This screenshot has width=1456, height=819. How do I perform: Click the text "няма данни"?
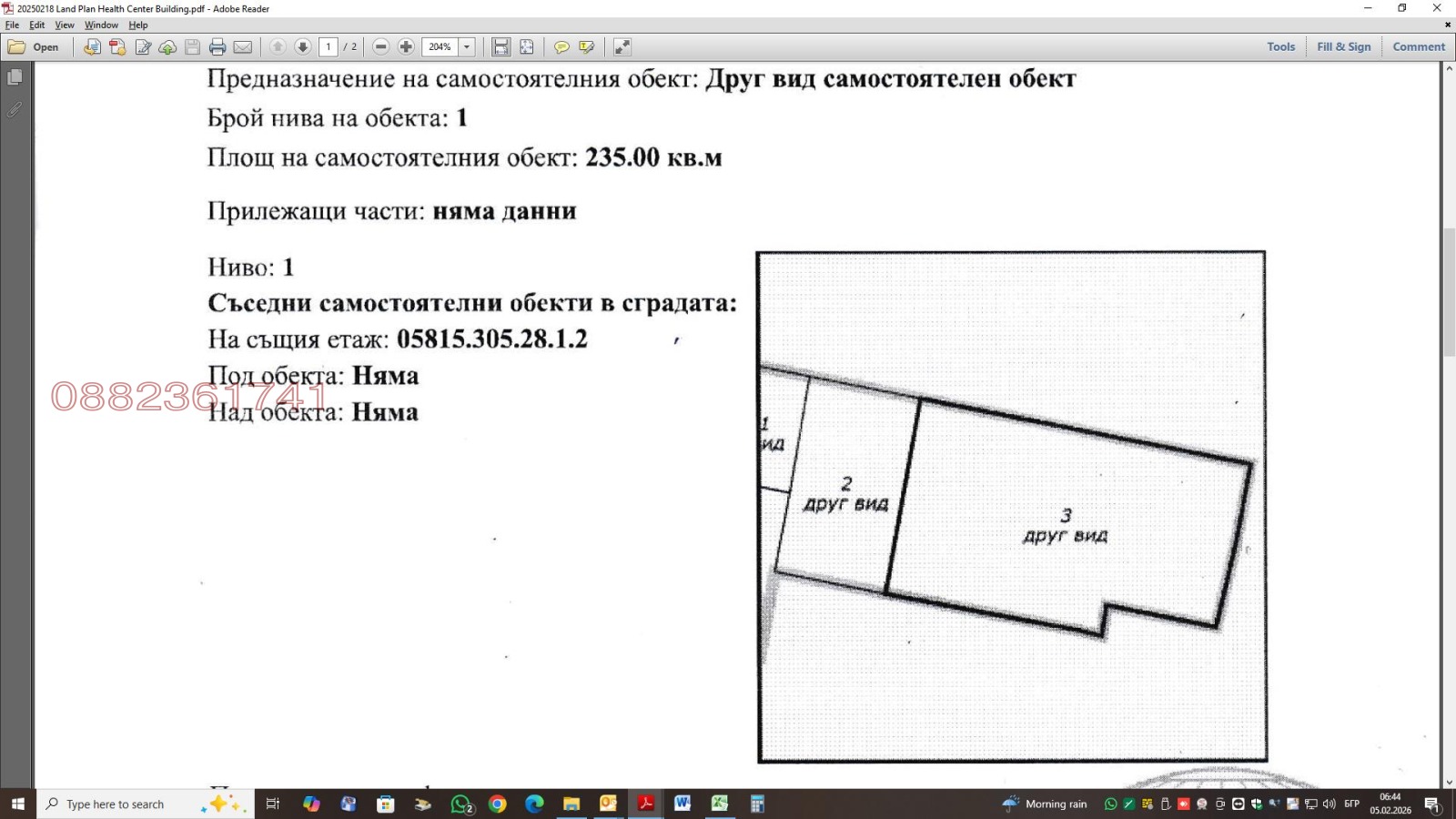[x=504, y=211]
